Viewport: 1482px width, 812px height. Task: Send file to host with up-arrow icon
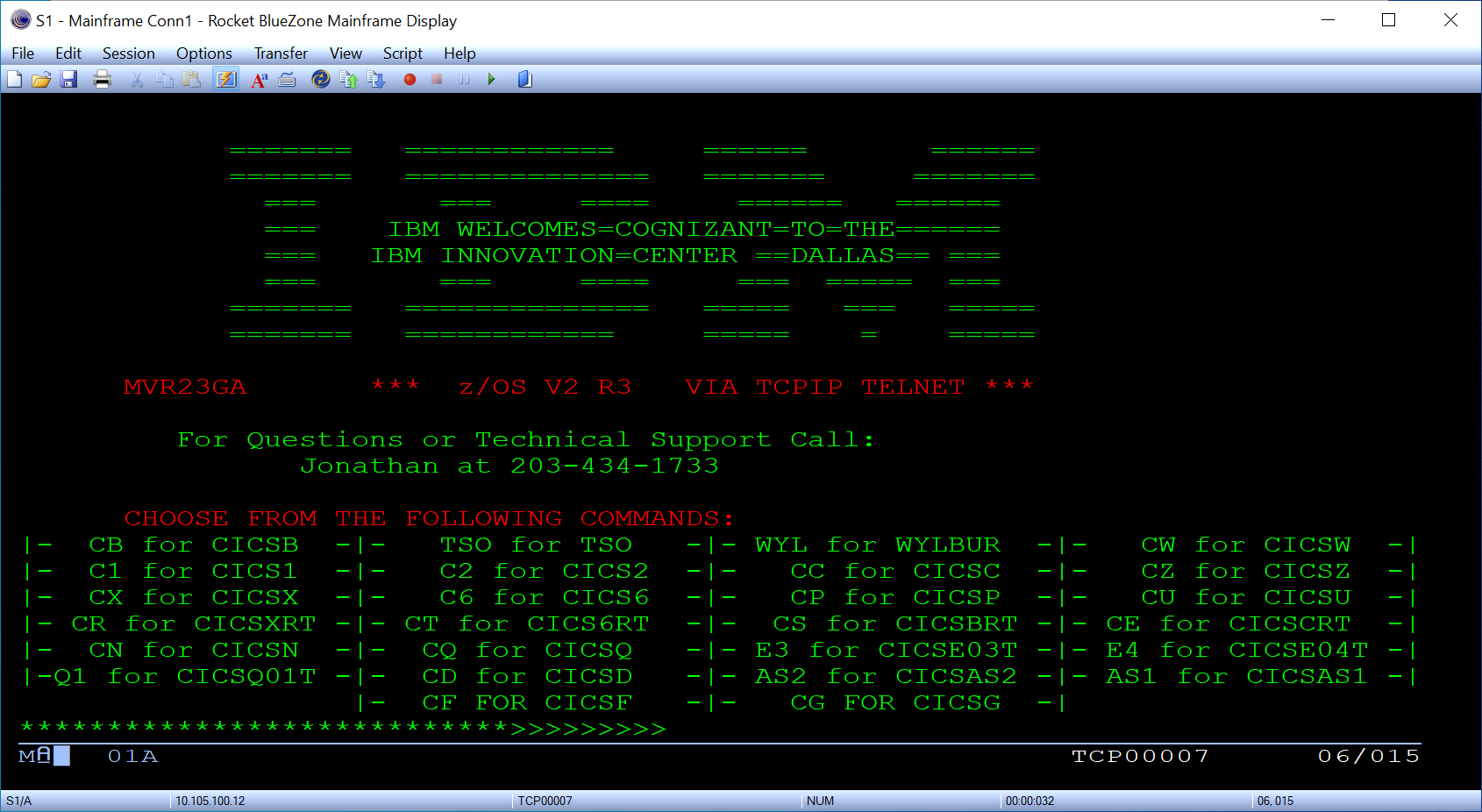coord(348,80)
